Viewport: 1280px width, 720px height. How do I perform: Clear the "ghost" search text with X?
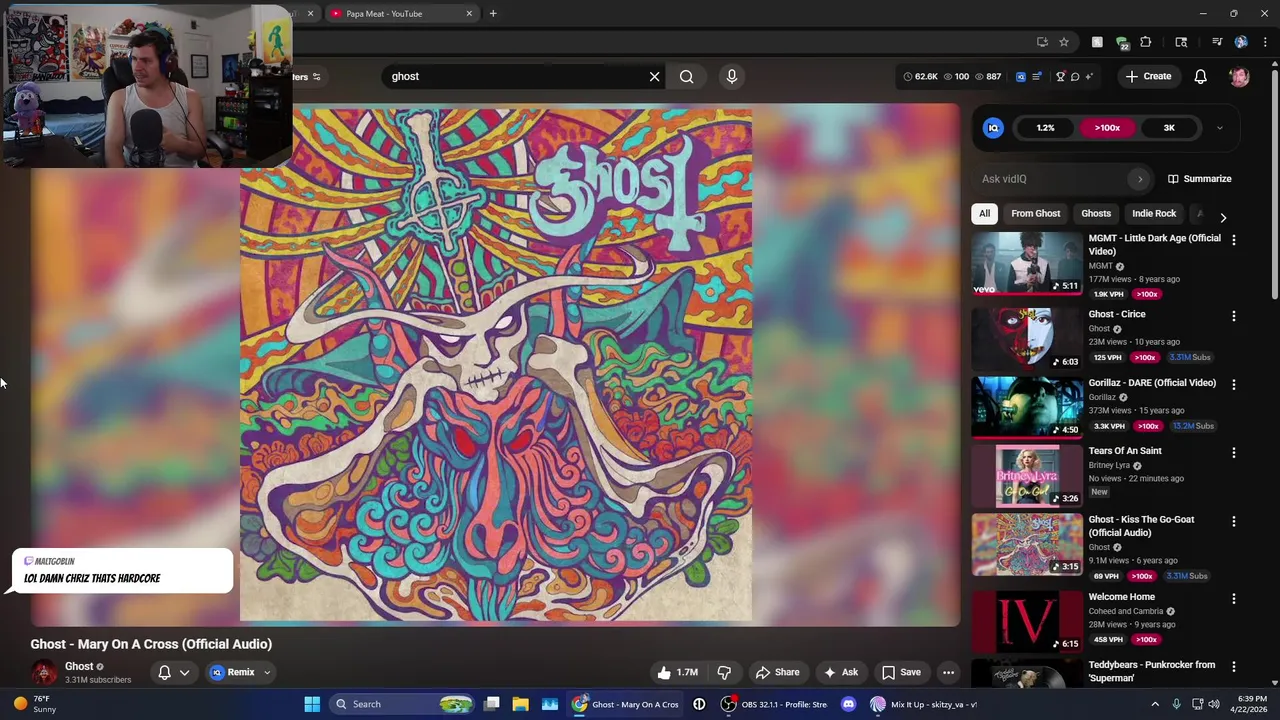(x=655, y=77)
